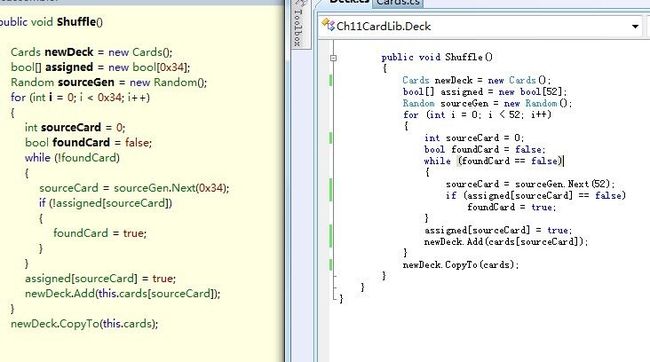Click 'Shuffle()' heading in left disassembler pane
The image size is (650, 362).
click(80, 22)
